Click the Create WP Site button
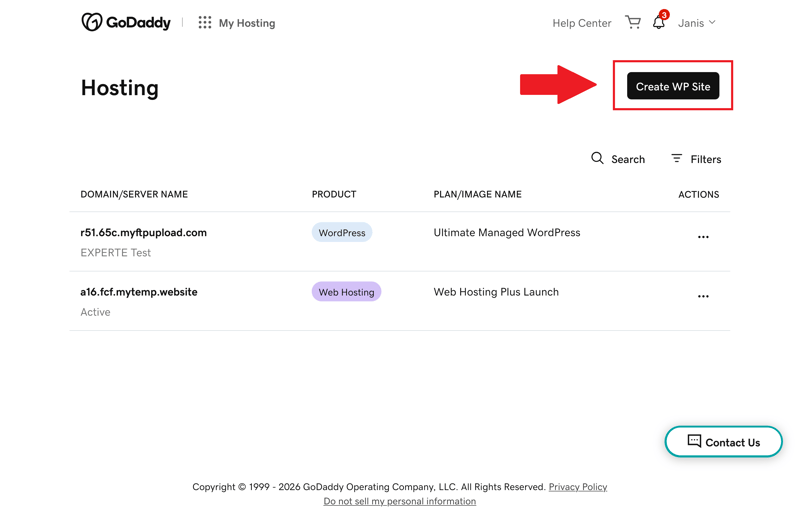This screenshot has width=800, height=524. [672, 86]
